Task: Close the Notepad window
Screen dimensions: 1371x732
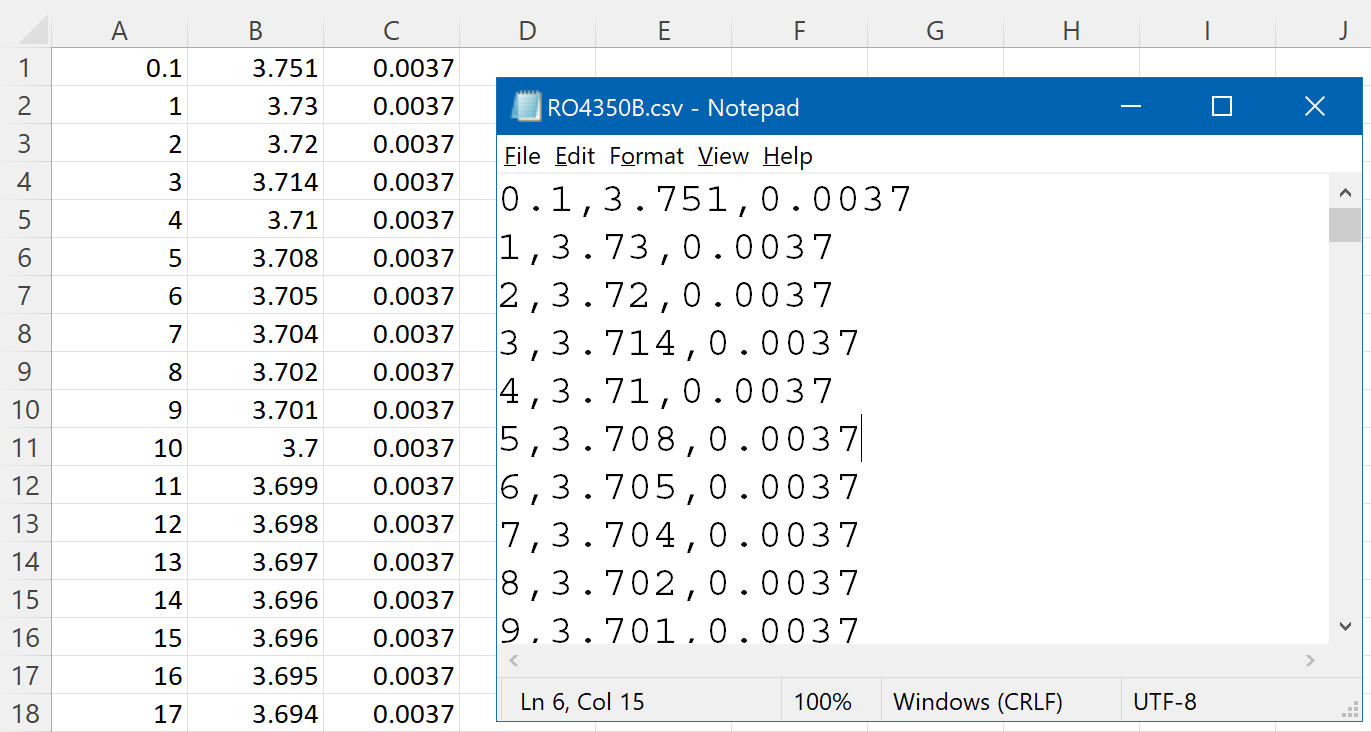Action: pyautogui.click(x=1314, y=107)
